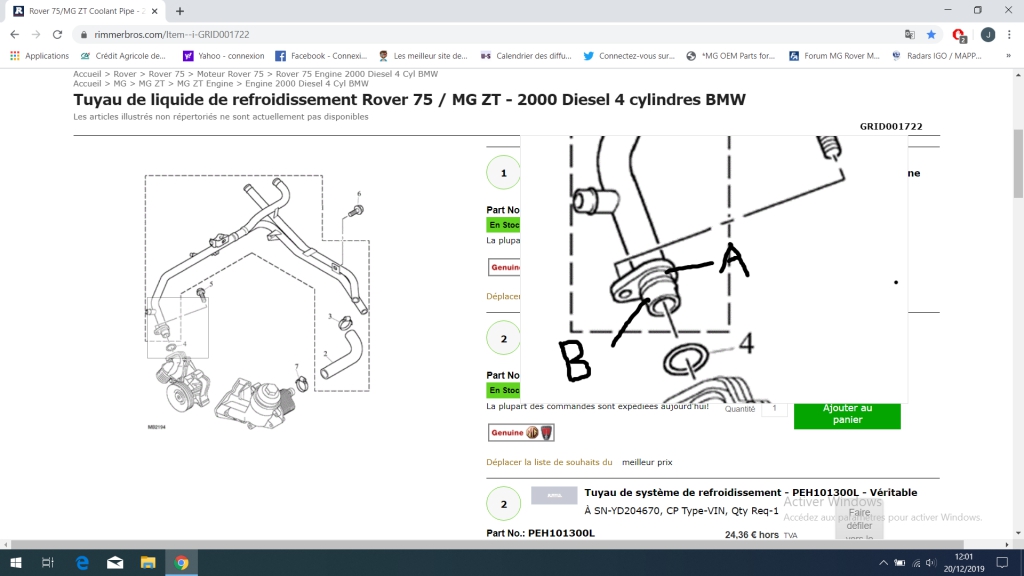Follow the MG ZT Engine breadcrumb link

pyautogui.click(x=205, y=84)
